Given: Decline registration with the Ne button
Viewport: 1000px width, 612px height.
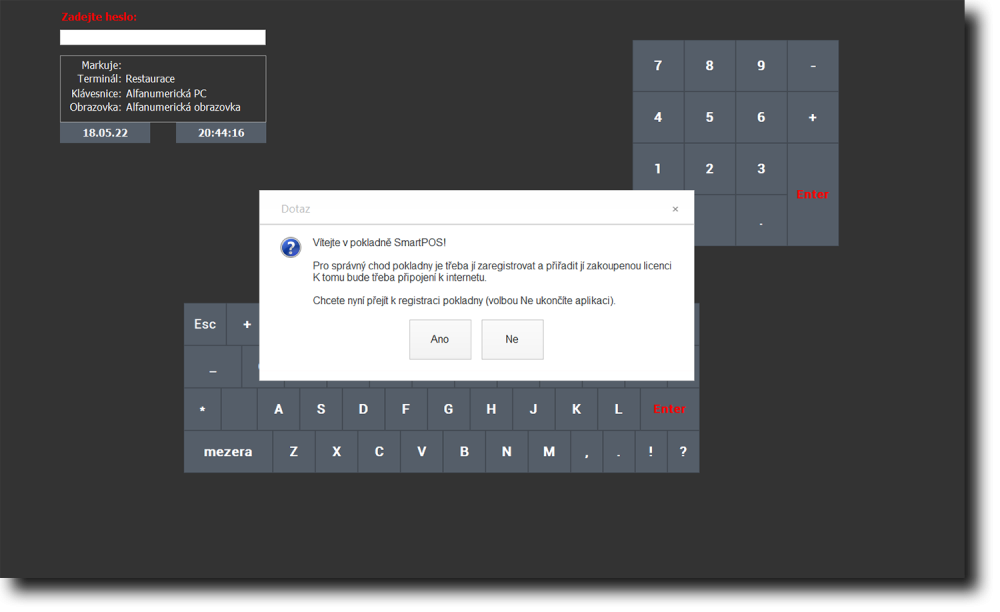Looking at the screenshot, I should tap(512, 339).
